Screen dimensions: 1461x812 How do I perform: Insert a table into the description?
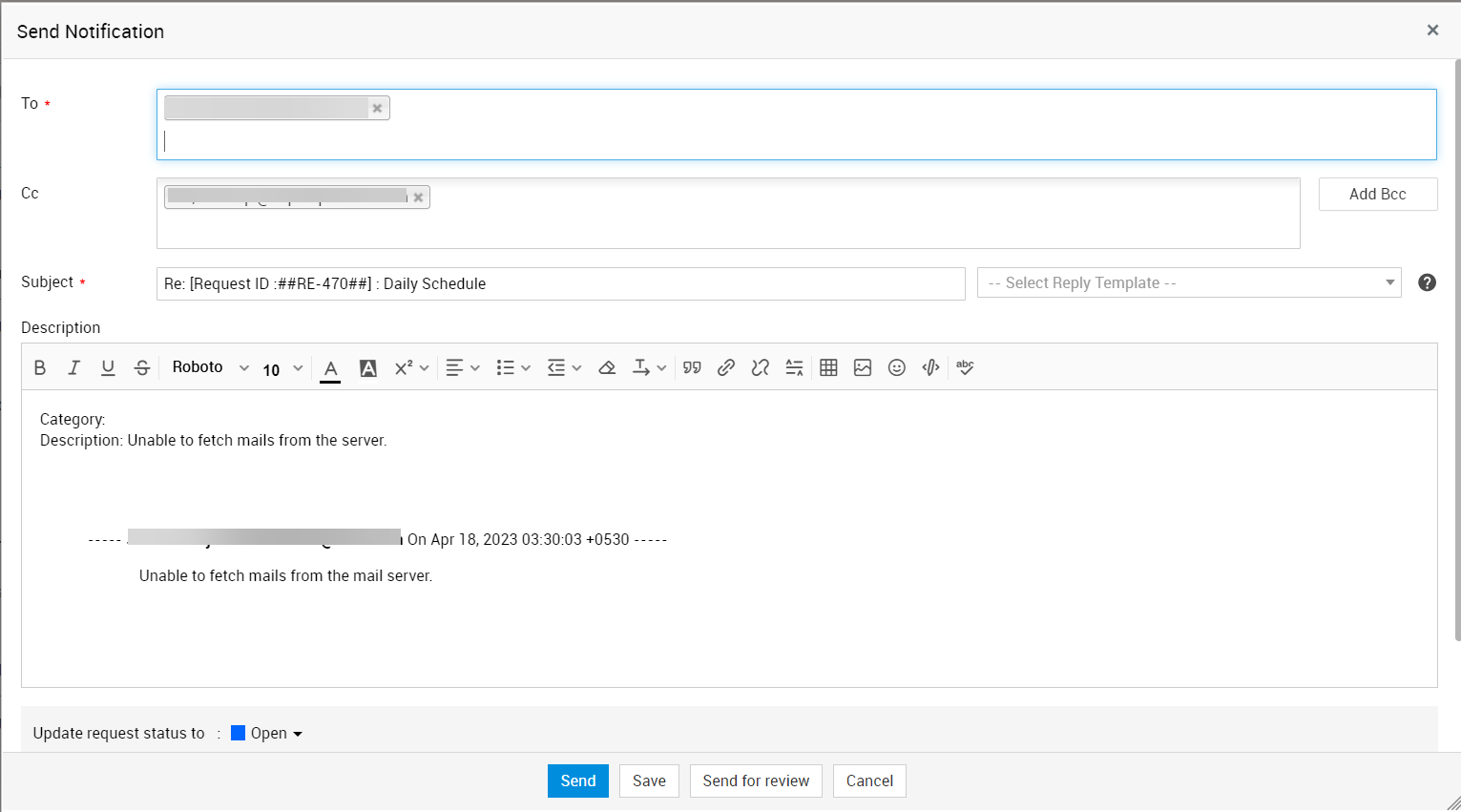(828, 368)
